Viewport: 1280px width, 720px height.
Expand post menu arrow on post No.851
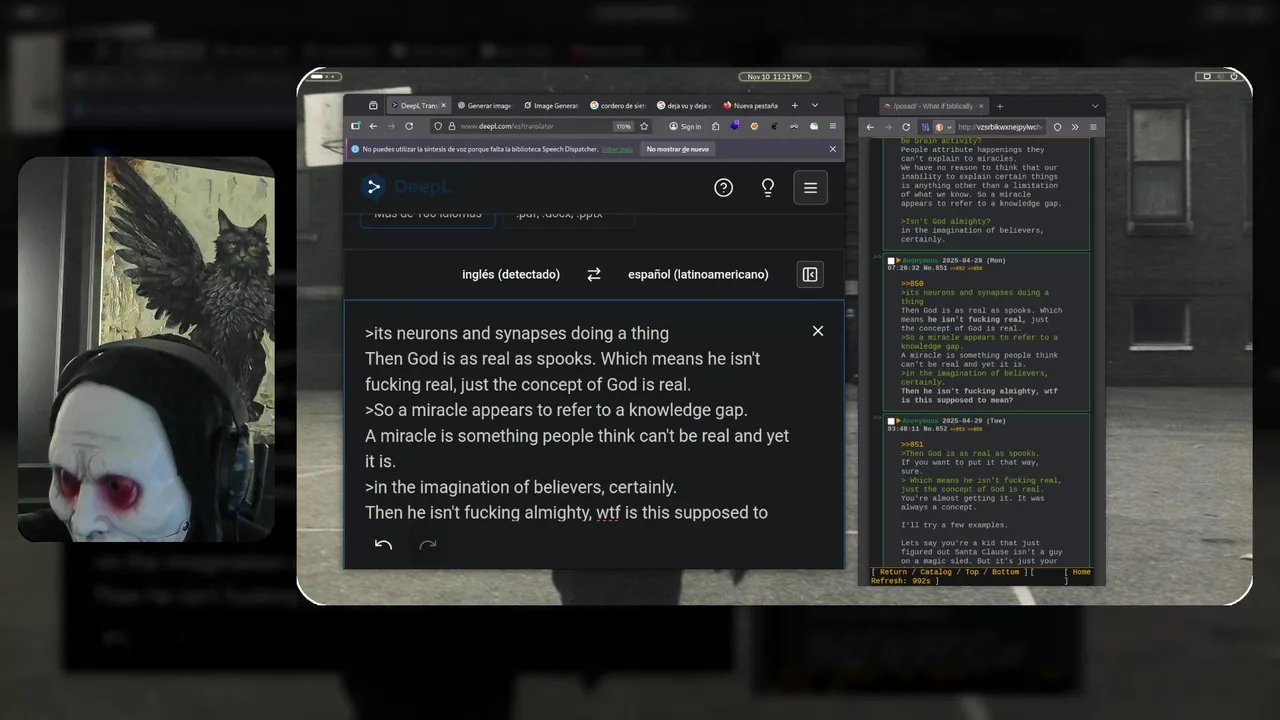point(898,261)
